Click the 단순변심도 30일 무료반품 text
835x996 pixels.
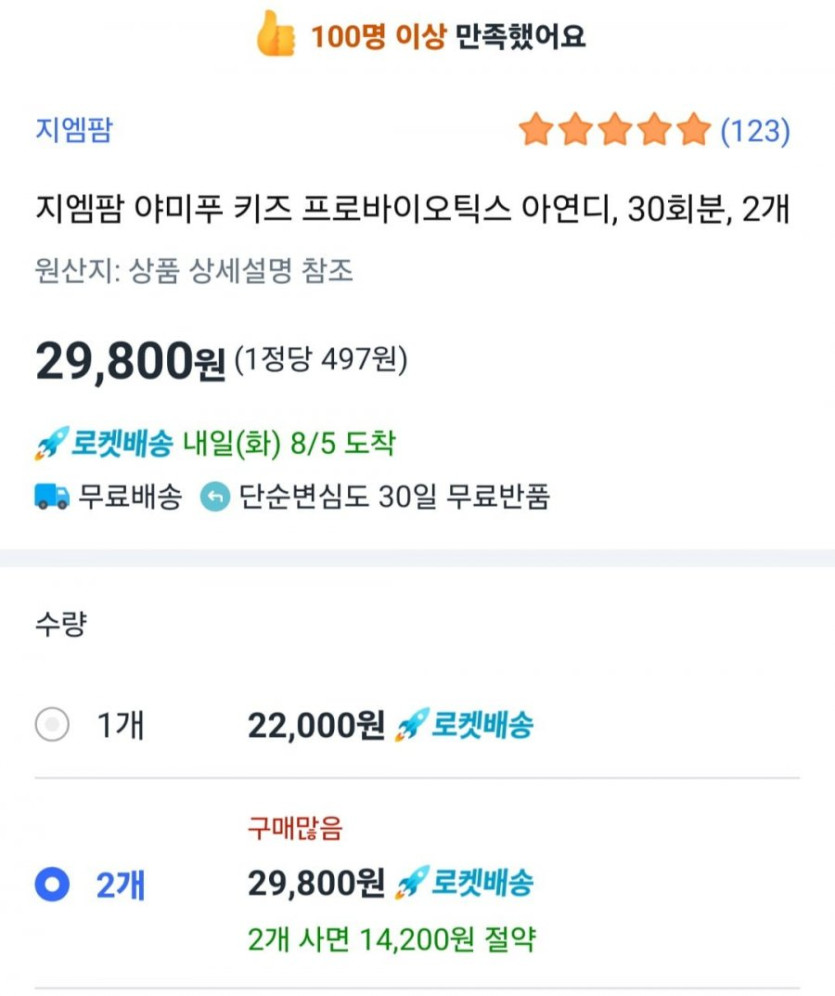(x=394, y=497)
